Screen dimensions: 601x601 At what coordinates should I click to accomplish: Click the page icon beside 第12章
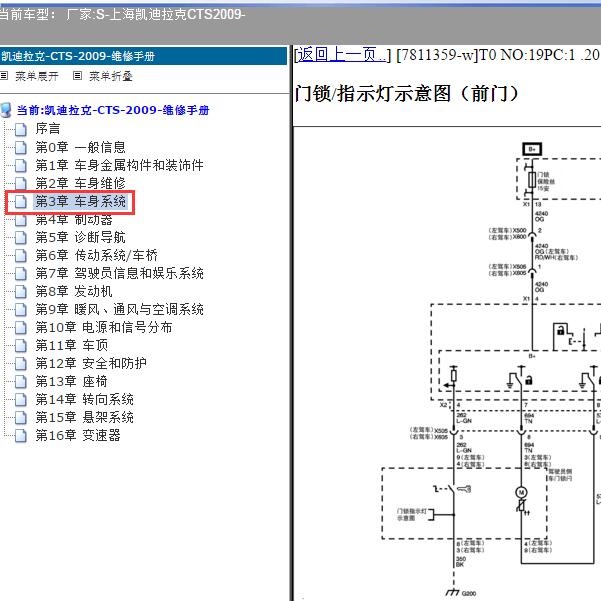click(21, 364)
